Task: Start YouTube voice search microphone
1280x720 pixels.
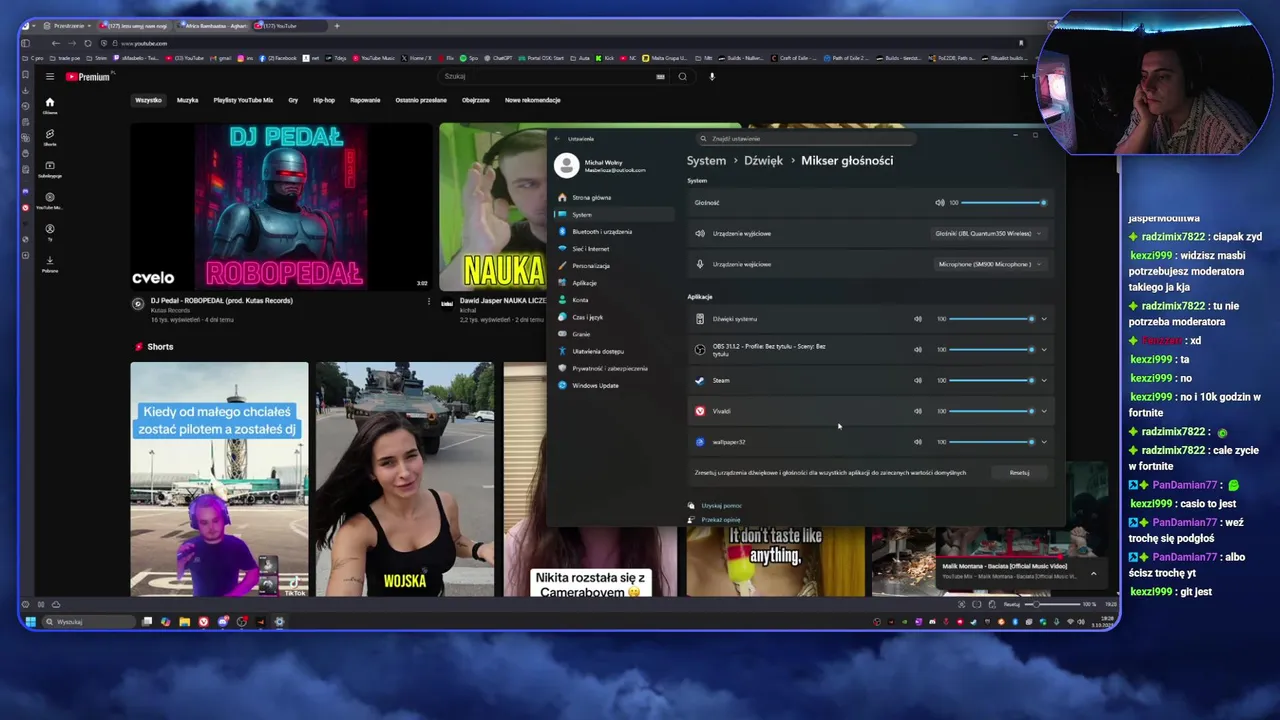Action: pos(712,77)
